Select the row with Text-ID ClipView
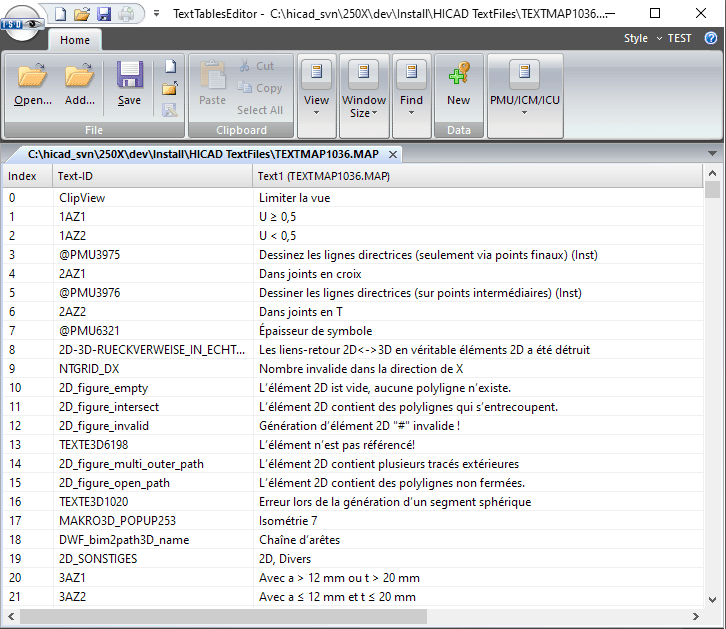This screenshot has width=726, height=629. [x=82, y=198]
